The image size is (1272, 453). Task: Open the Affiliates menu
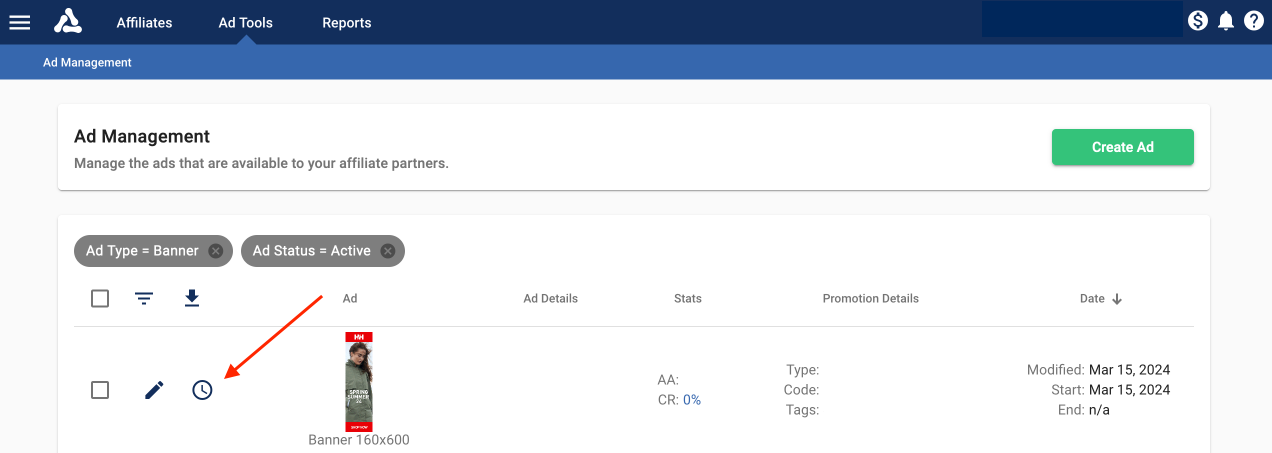click(x=144, y=22)
